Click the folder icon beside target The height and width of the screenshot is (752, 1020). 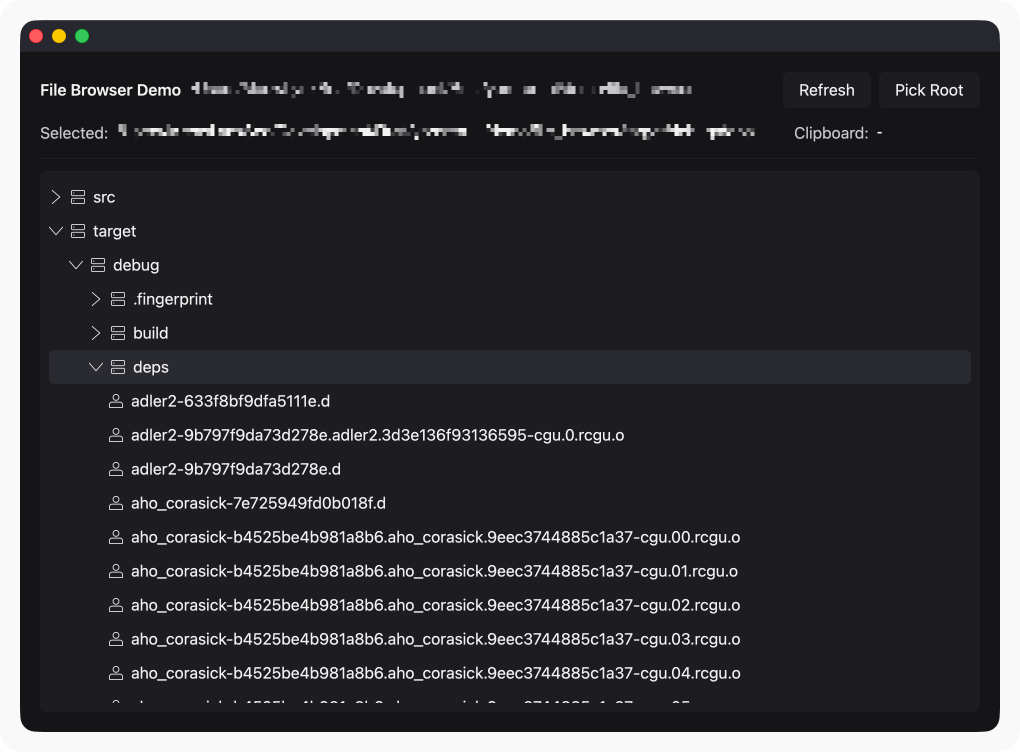coord(77,232)
